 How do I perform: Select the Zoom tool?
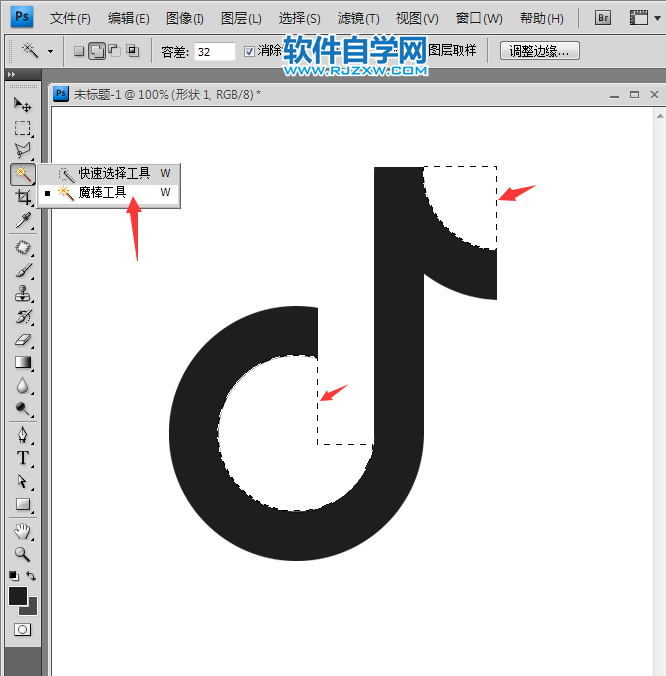(x=22, y=554)
